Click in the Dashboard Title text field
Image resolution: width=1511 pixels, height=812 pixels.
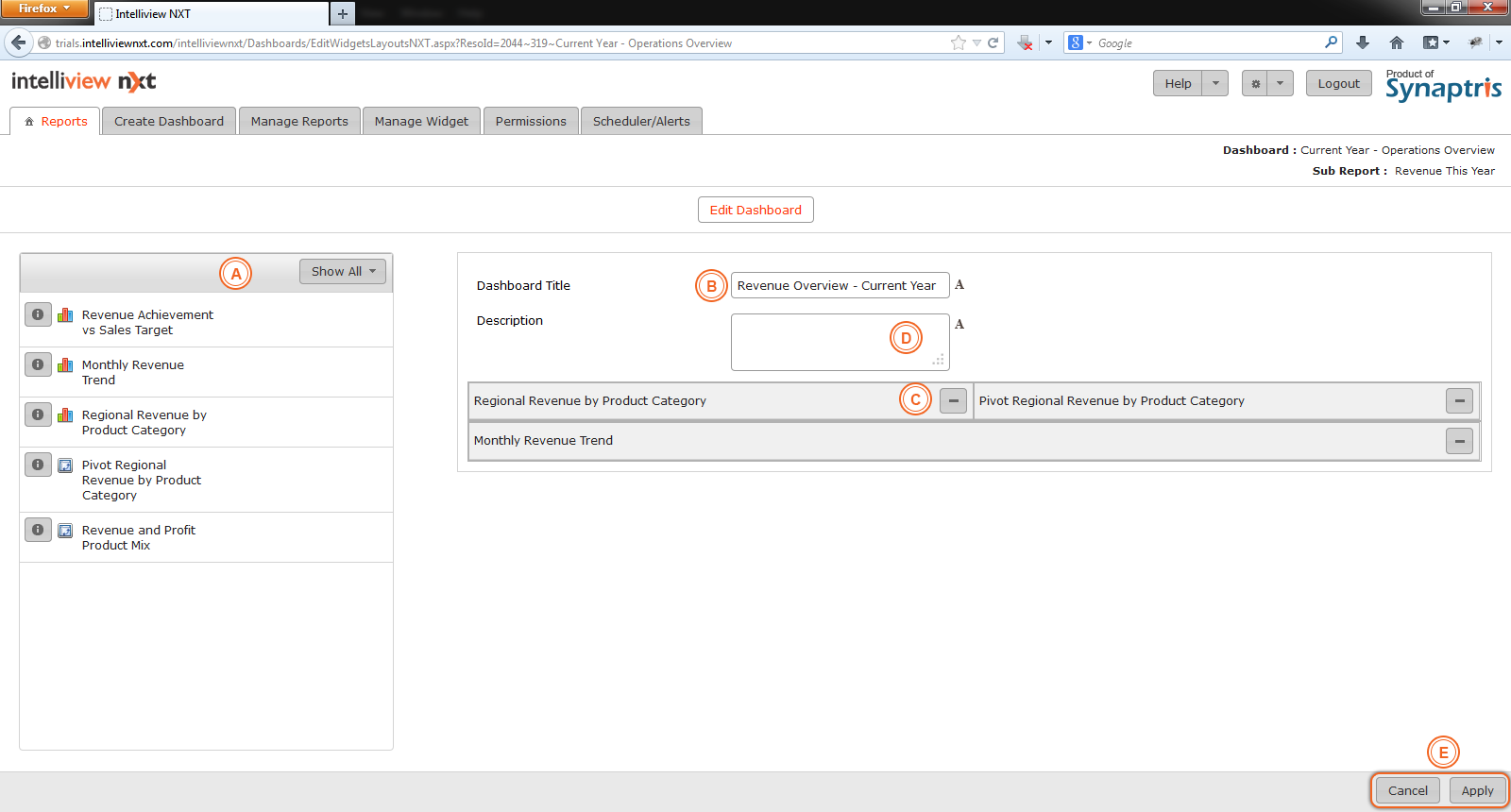pos(839,286)
